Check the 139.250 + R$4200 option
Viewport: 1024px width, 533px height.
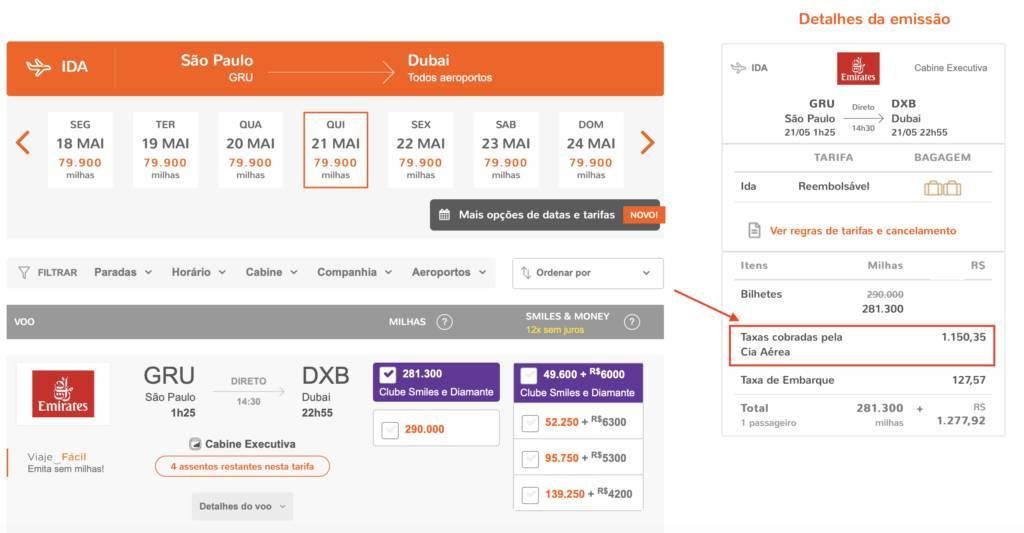click(x=530, y=494)
